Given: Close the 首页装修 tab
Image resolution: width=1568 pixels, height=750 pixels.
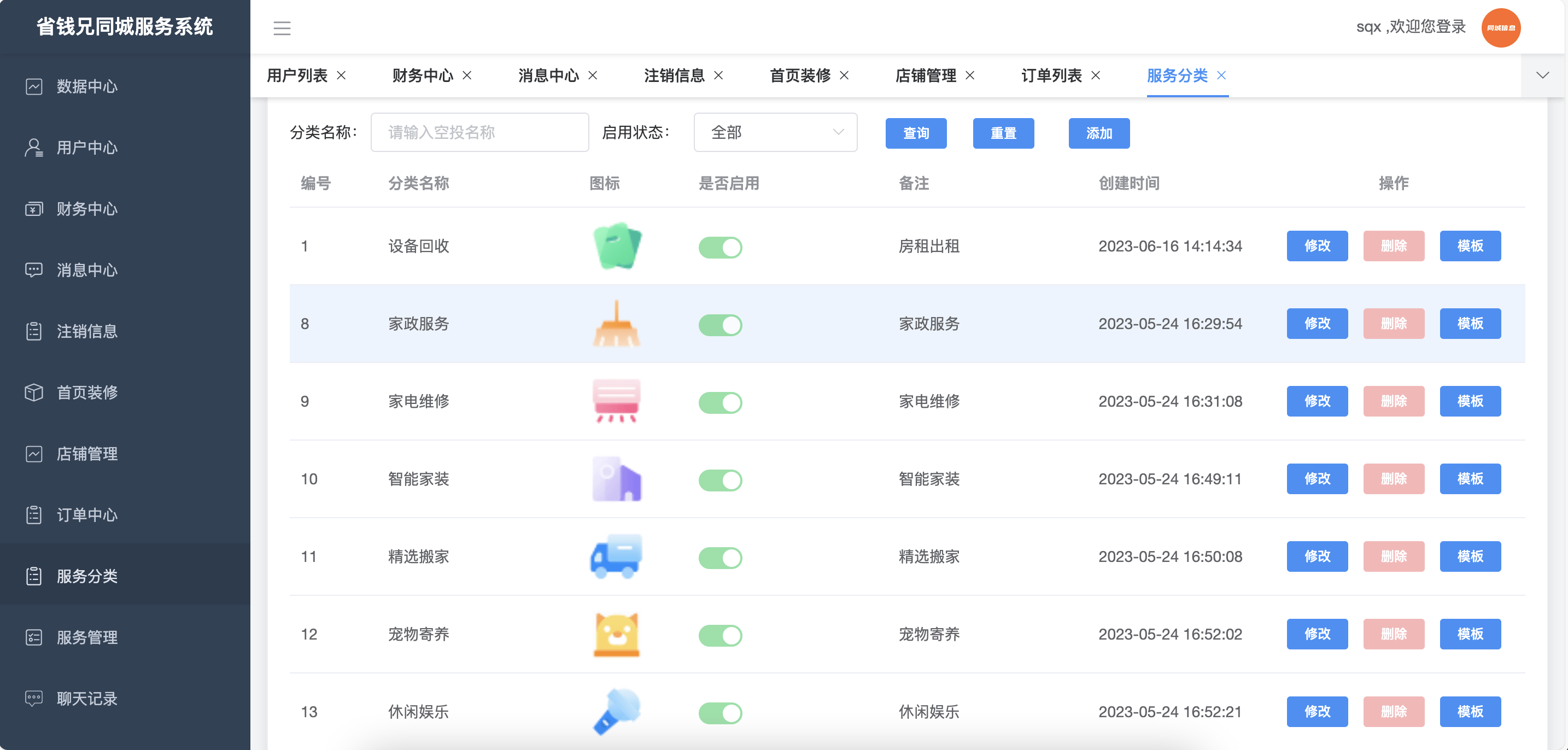Looking at the screenshot, I should 844,75.
